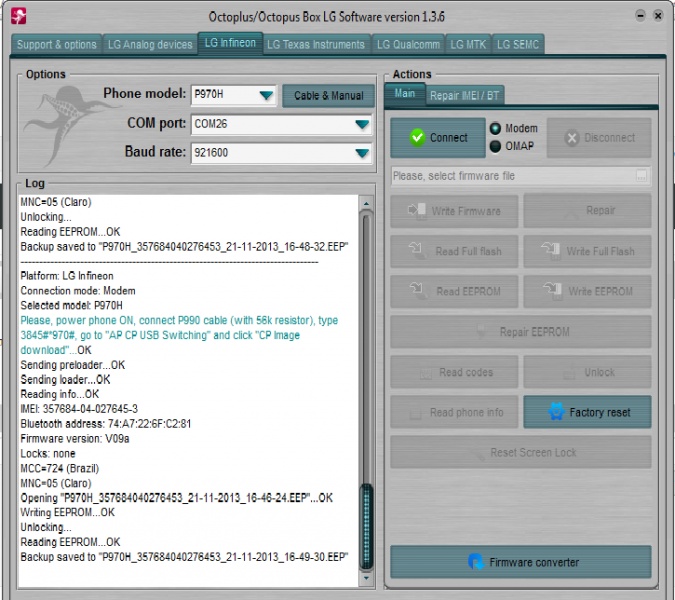This screenshot has width=675, height=600.
Task: Select the OMAP connection mode
Action: pyautogui.click(x=495, y=146)
